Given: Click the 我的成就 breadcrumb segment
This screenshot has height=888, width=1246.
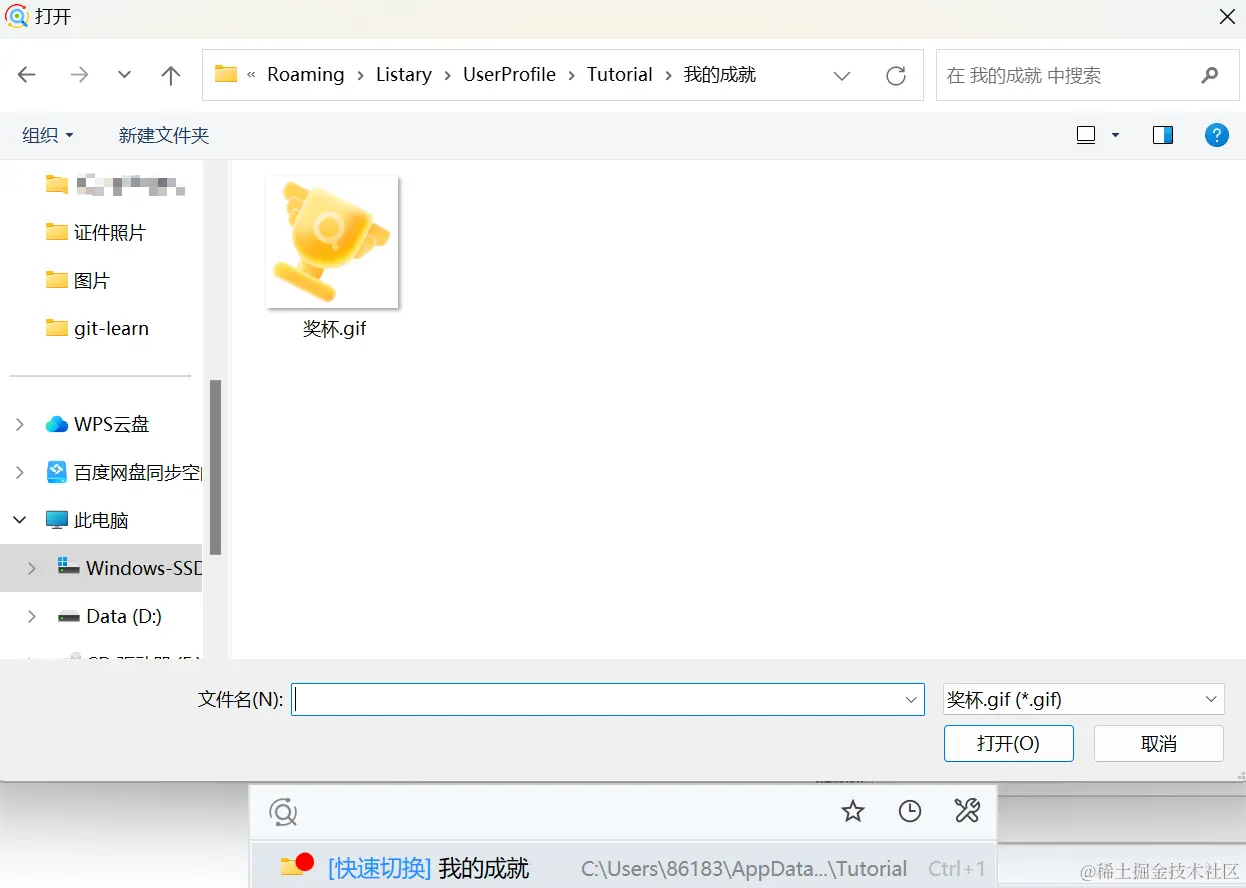Looking at the screenshot, I should pos(720,75).
